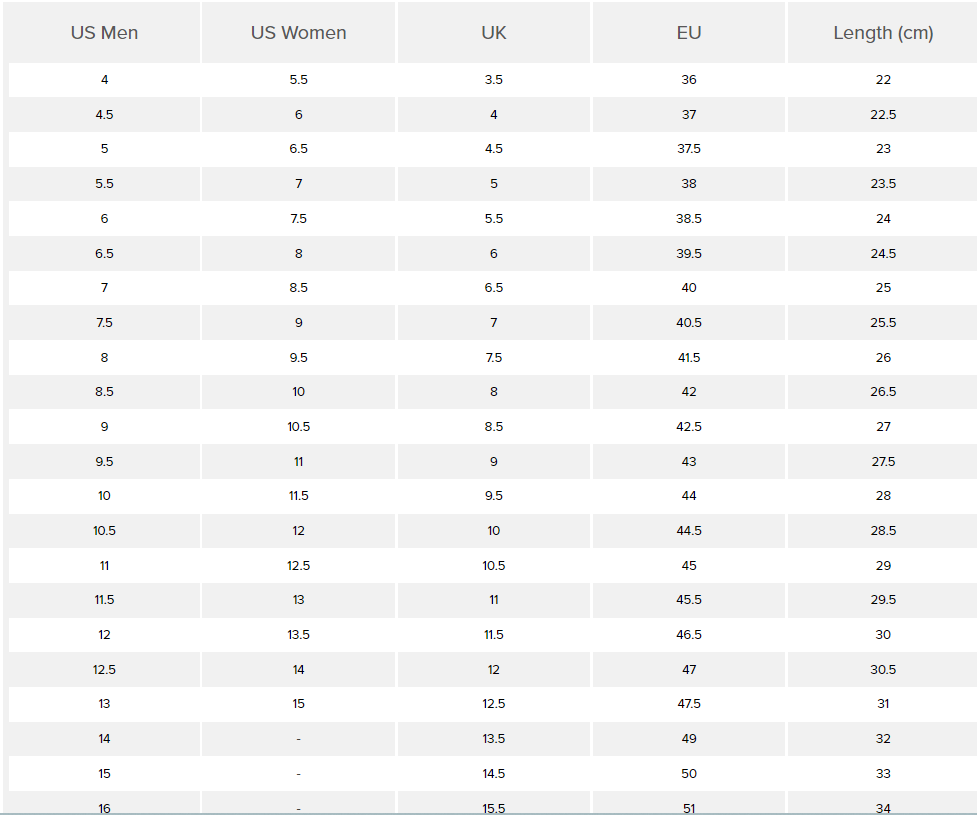Click the EU column header

[689, 32]
